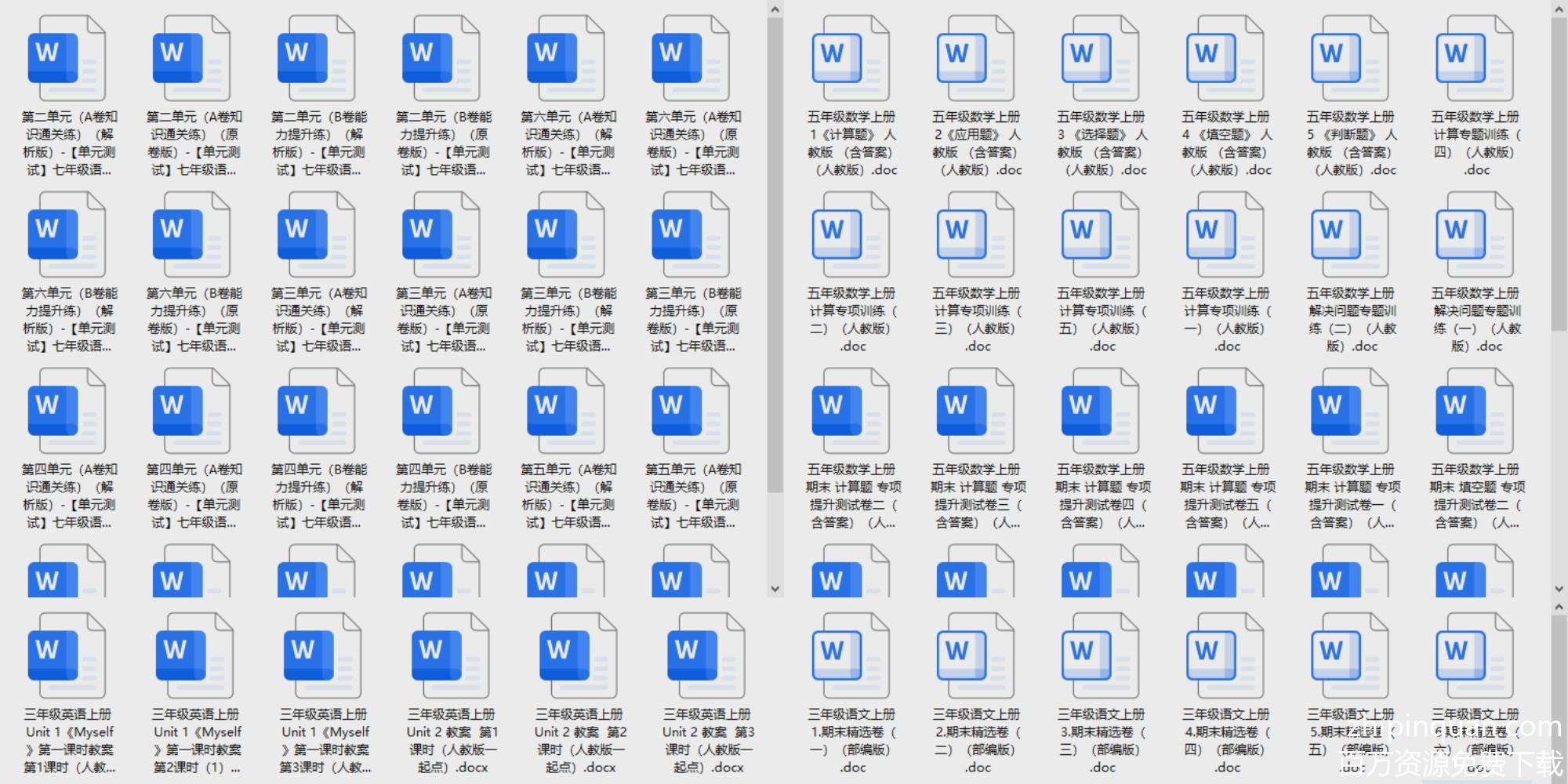Viewport: 1568px width, 784px height.
Task: Select the 三年级语文上册 3.期末精选卷（三） icon
Action: click(x=1100, y=655)
